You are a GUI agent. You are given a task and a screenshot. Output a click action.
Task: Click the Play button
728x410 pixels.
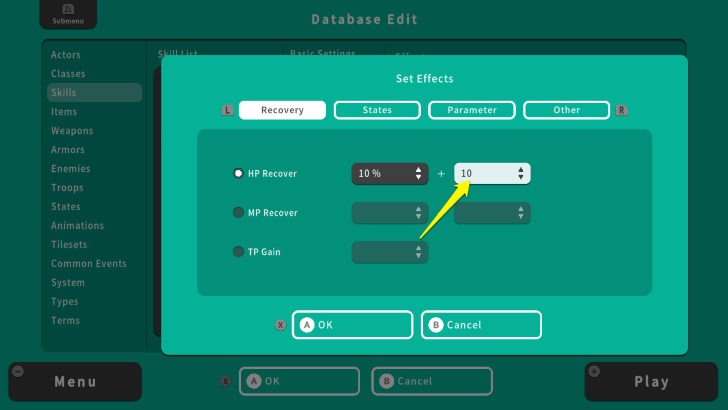coord(651,382)
